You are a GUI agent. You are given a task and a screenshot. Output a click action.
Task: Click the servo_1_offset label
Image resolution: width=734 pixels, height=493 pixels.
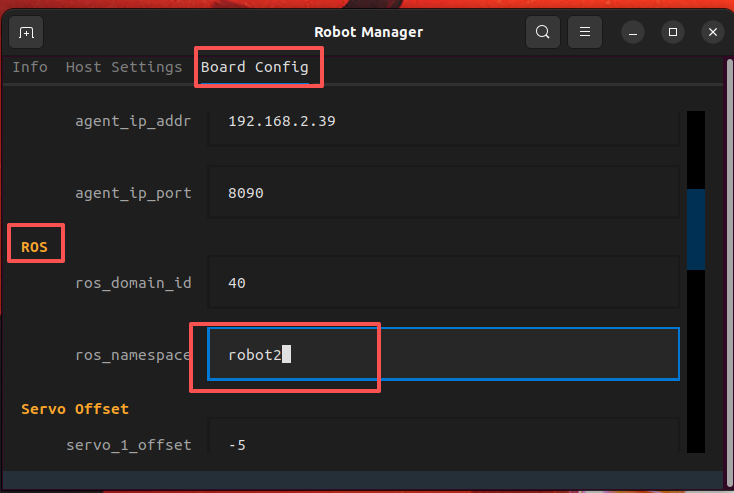click(x=129, y=445)
